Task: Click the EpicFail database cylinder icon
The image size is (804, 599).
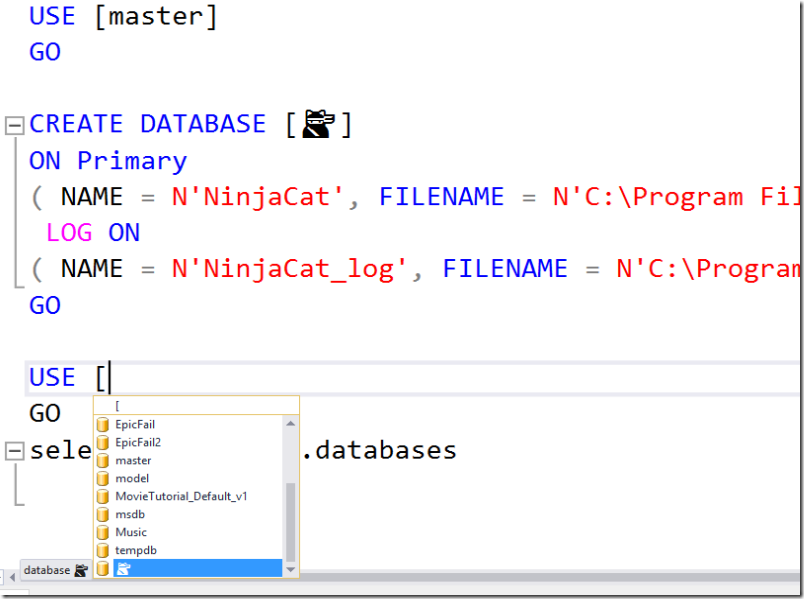Action: (x=103, y=425)
